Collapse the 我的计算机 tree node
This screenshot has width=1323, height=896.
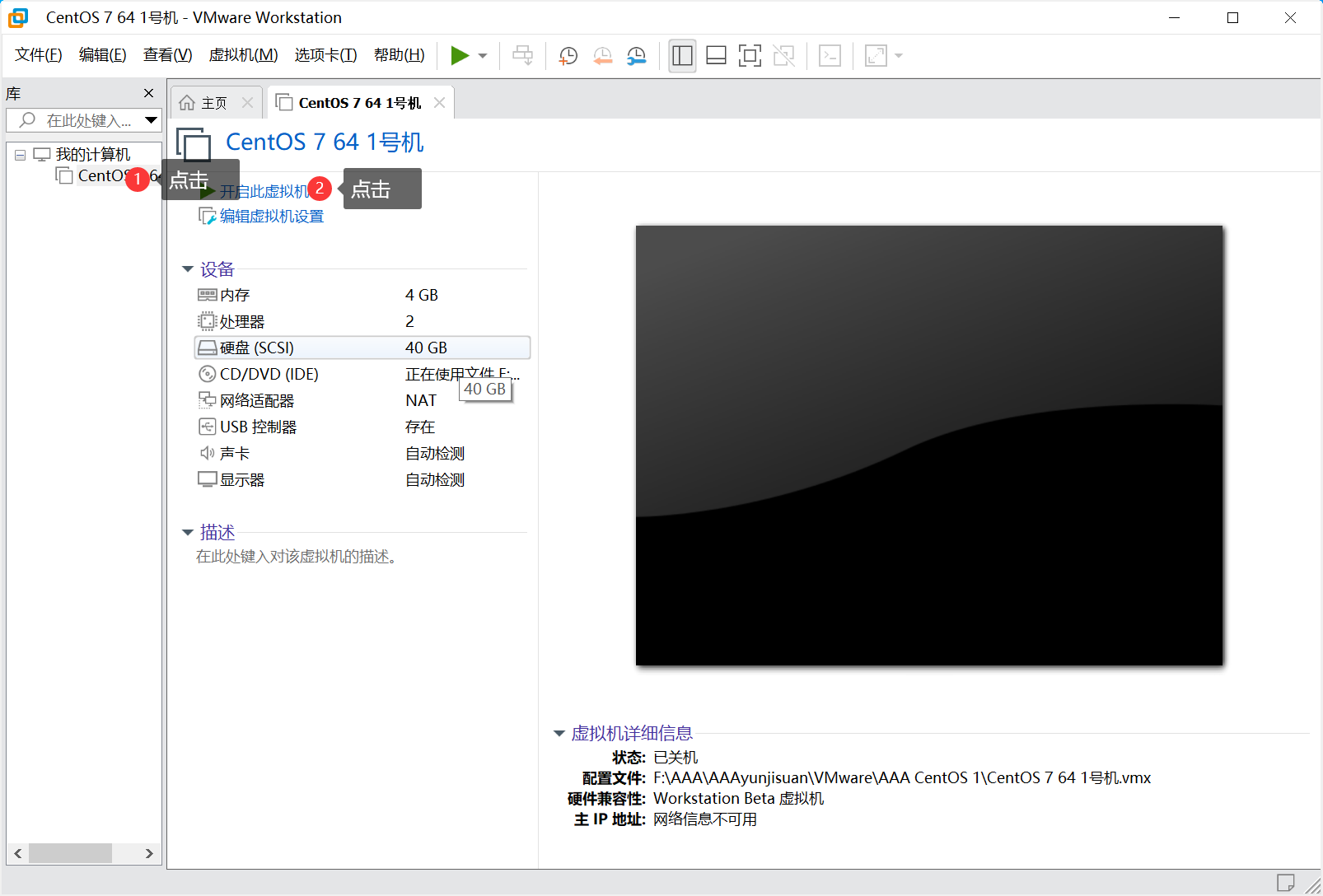(x=20, y=155)
